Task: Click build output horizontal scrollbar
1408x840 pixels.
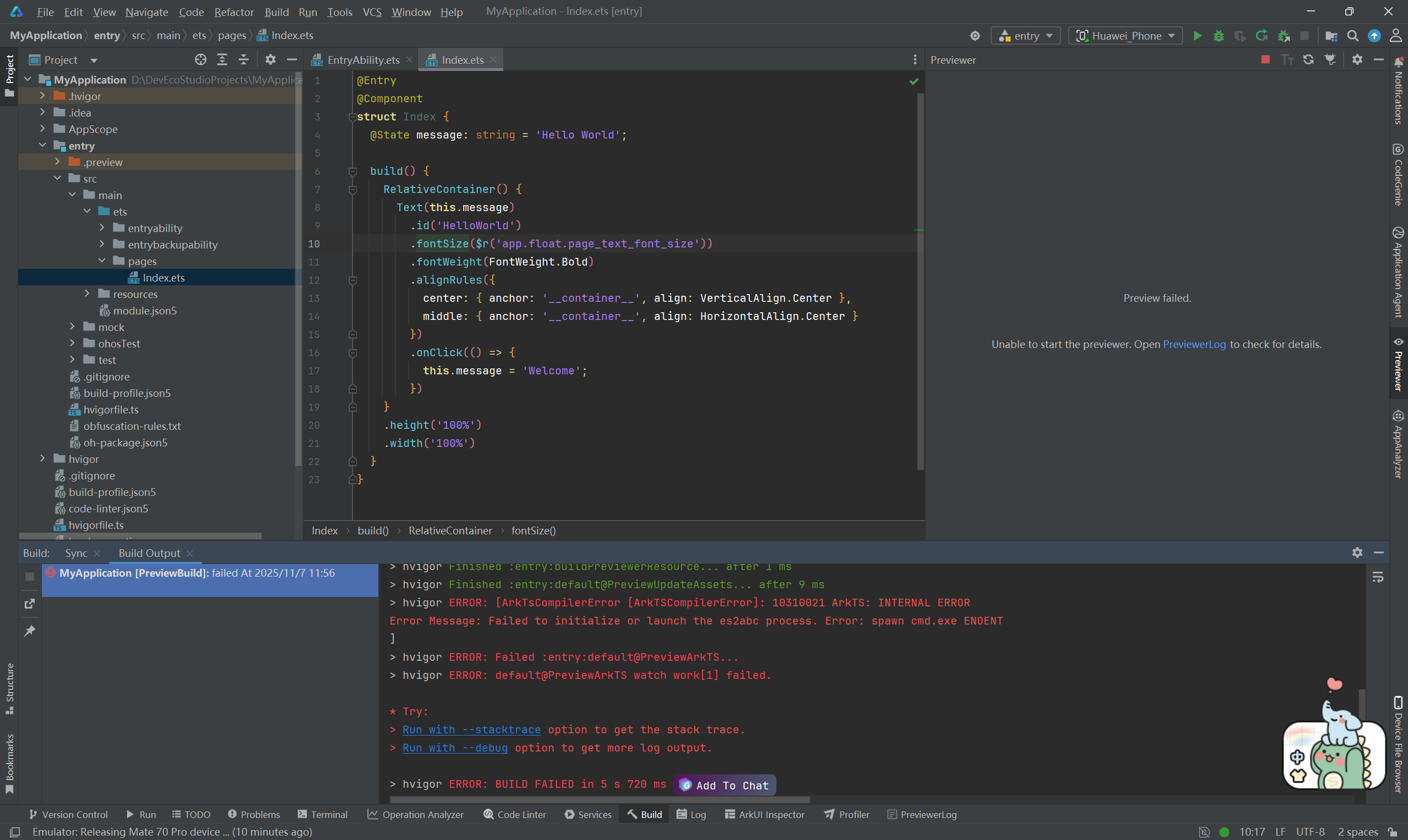Action: click(x=600, y=800)
